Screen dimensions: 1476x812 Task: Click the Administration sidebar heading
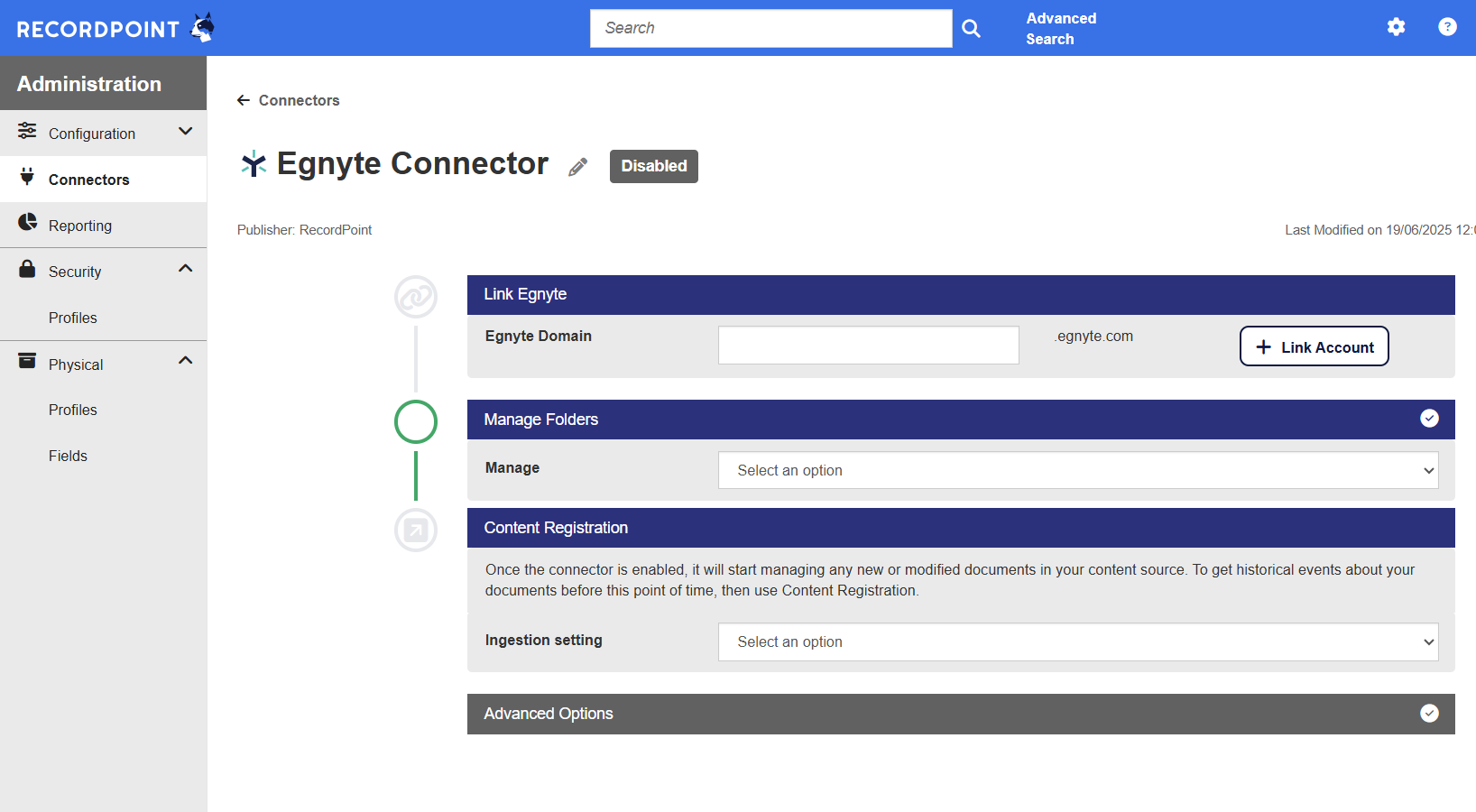(x=89, y=84)
